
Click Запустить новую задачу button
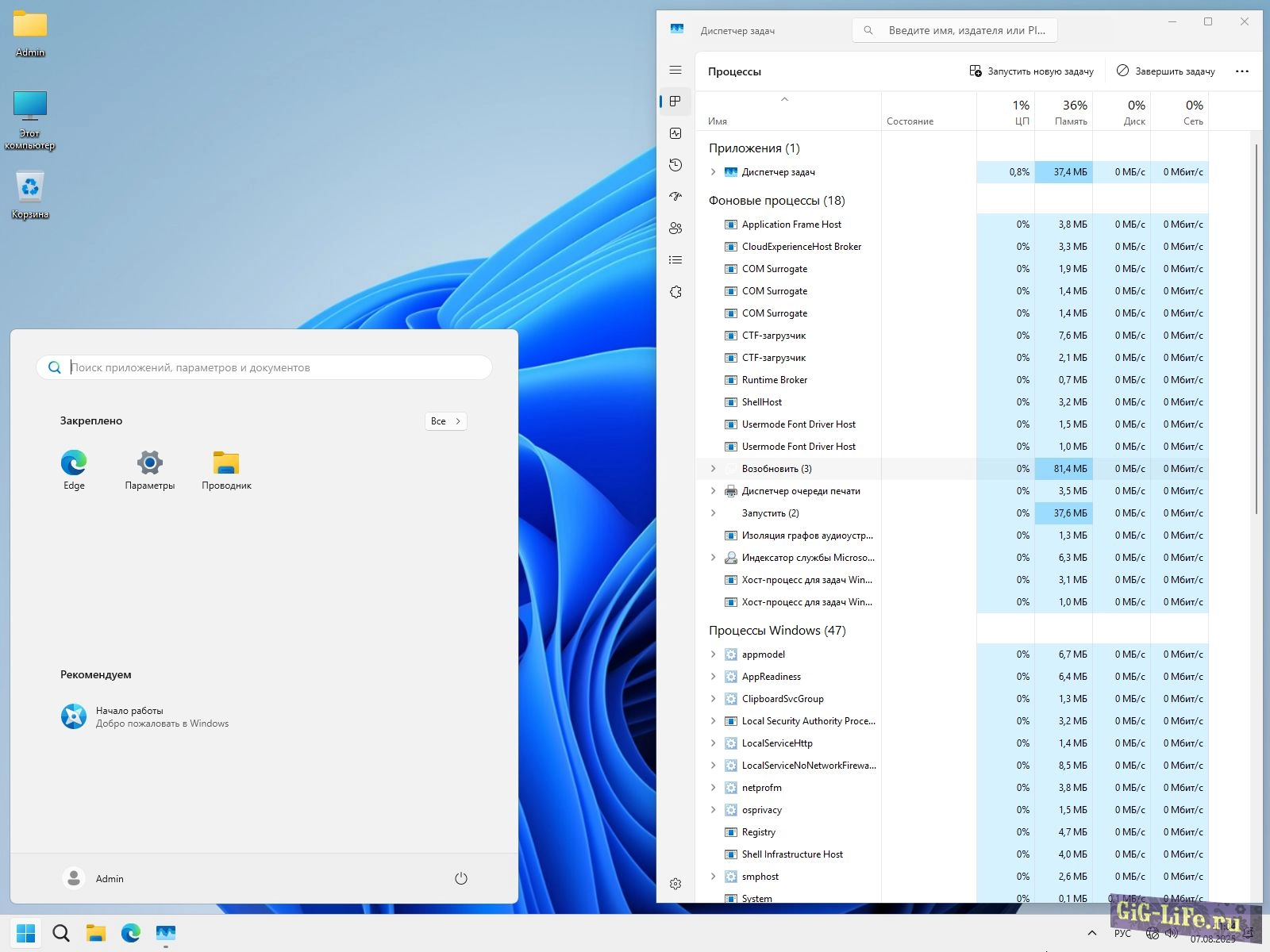(1031, 71)
